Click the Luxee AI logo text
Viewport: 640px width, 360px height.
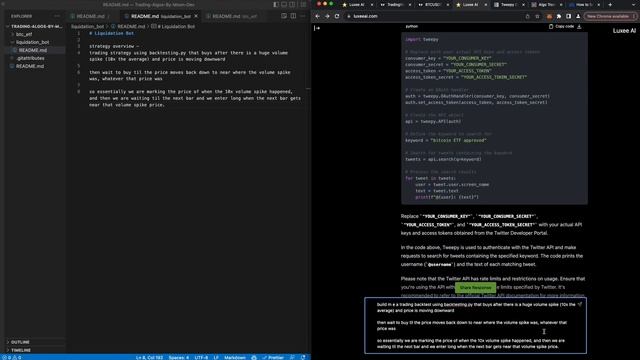pyautogui.click(x=624, y=31)
